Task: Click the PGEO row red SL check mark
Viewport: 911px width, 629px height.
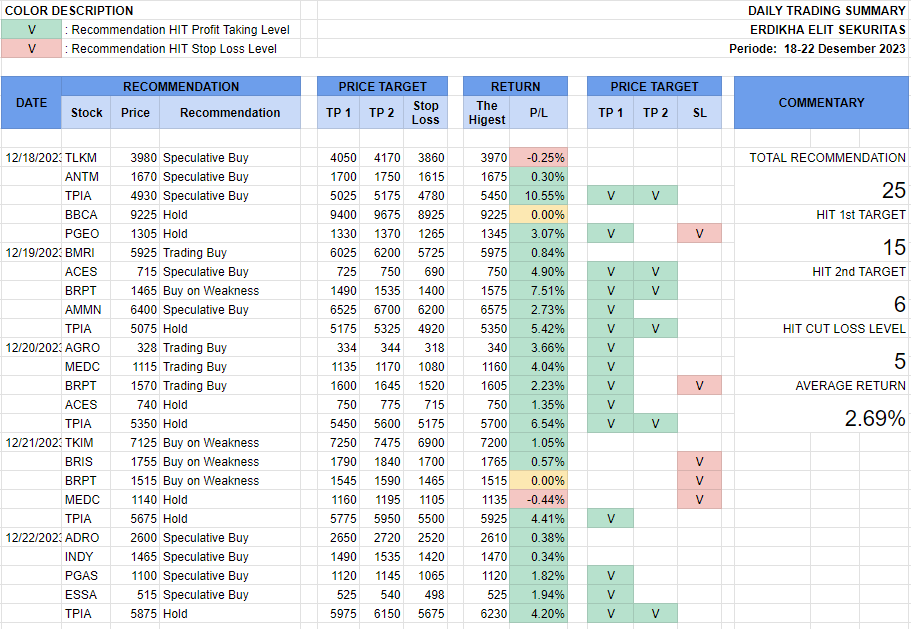Action: point(699,234)
